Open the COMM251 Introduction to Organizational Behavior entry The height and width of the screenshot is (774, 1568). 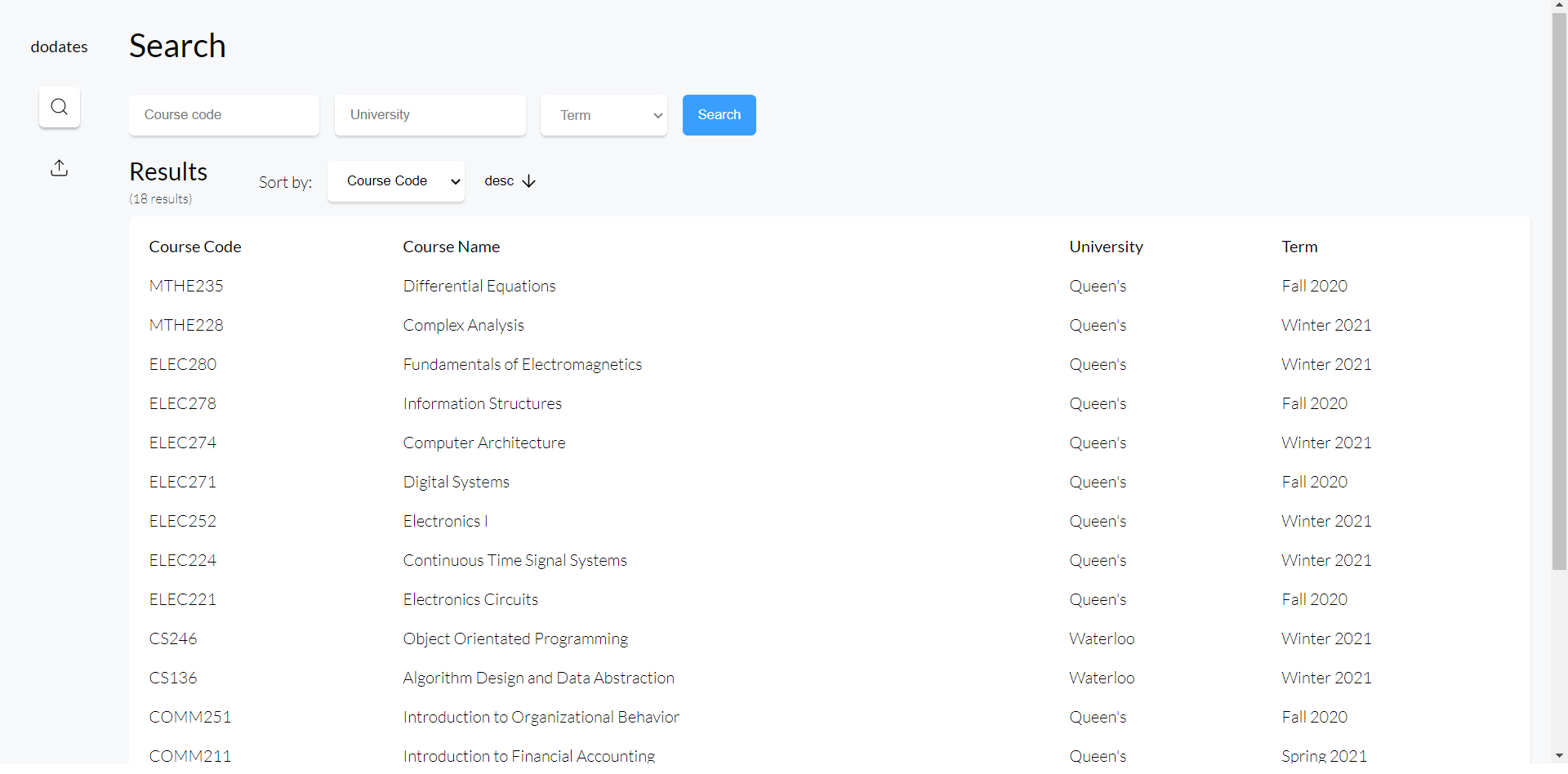541,717
